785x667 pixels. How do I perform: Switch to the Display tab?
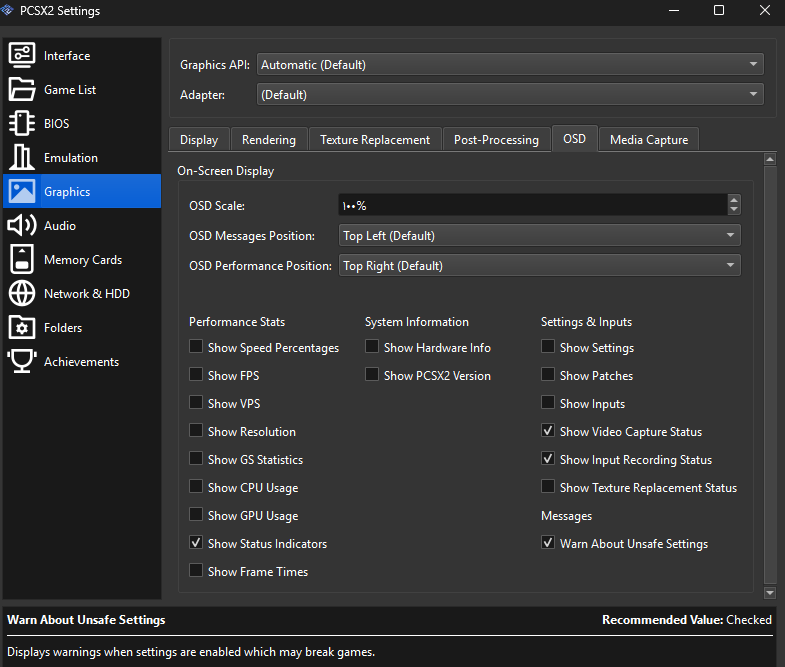click(199, 139)
